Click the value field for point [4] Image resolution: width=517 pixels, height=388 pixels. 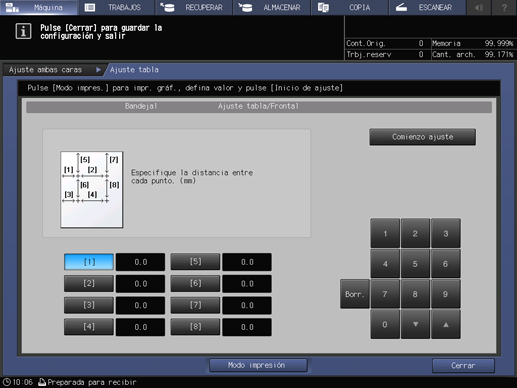tap(140, 327)
